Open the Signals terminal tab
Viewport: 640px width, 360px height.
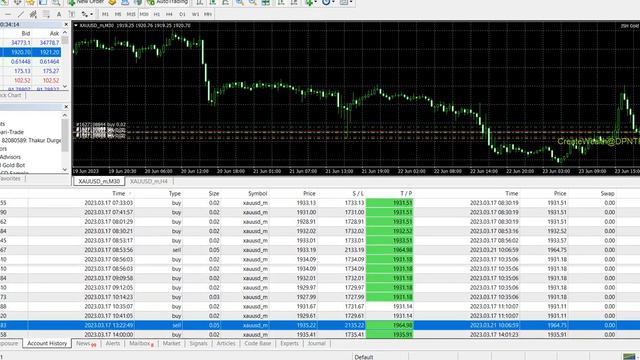[198, 344]
